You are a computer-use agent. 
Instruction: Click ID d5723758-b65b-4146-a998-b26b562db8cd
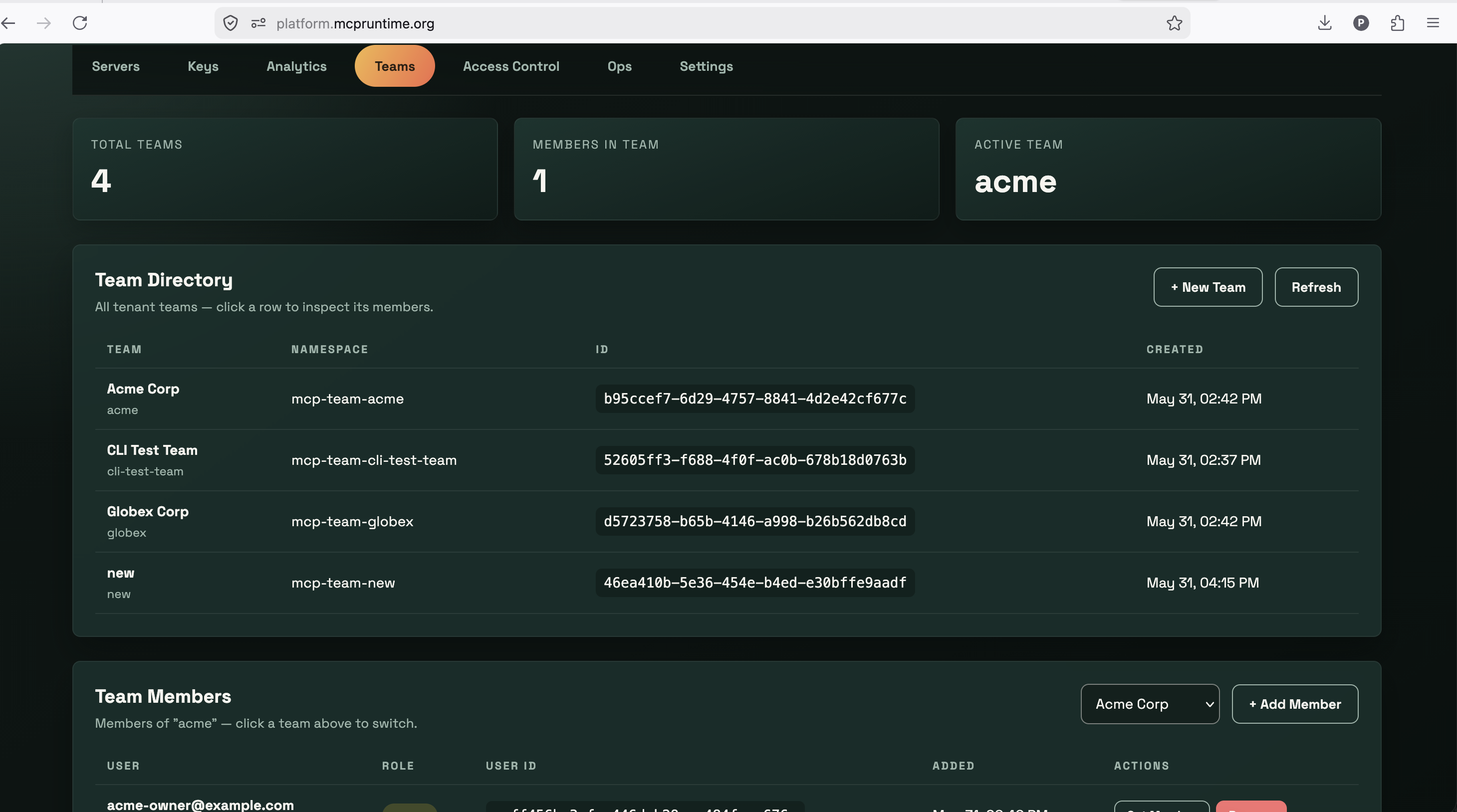pos(754,521)
